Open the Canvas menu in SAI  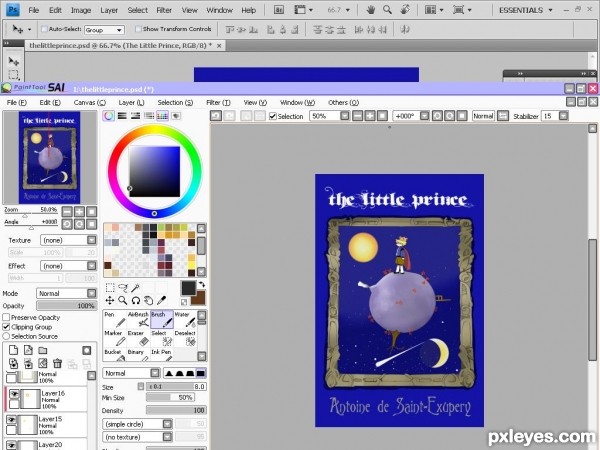(x=90, y=103)
